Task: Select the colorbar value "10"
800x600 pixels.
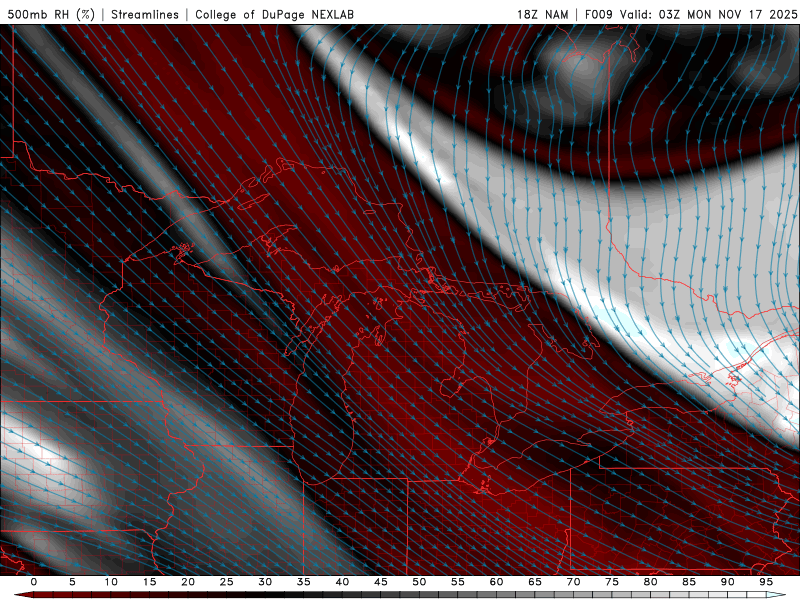Action: pos(111,582)
